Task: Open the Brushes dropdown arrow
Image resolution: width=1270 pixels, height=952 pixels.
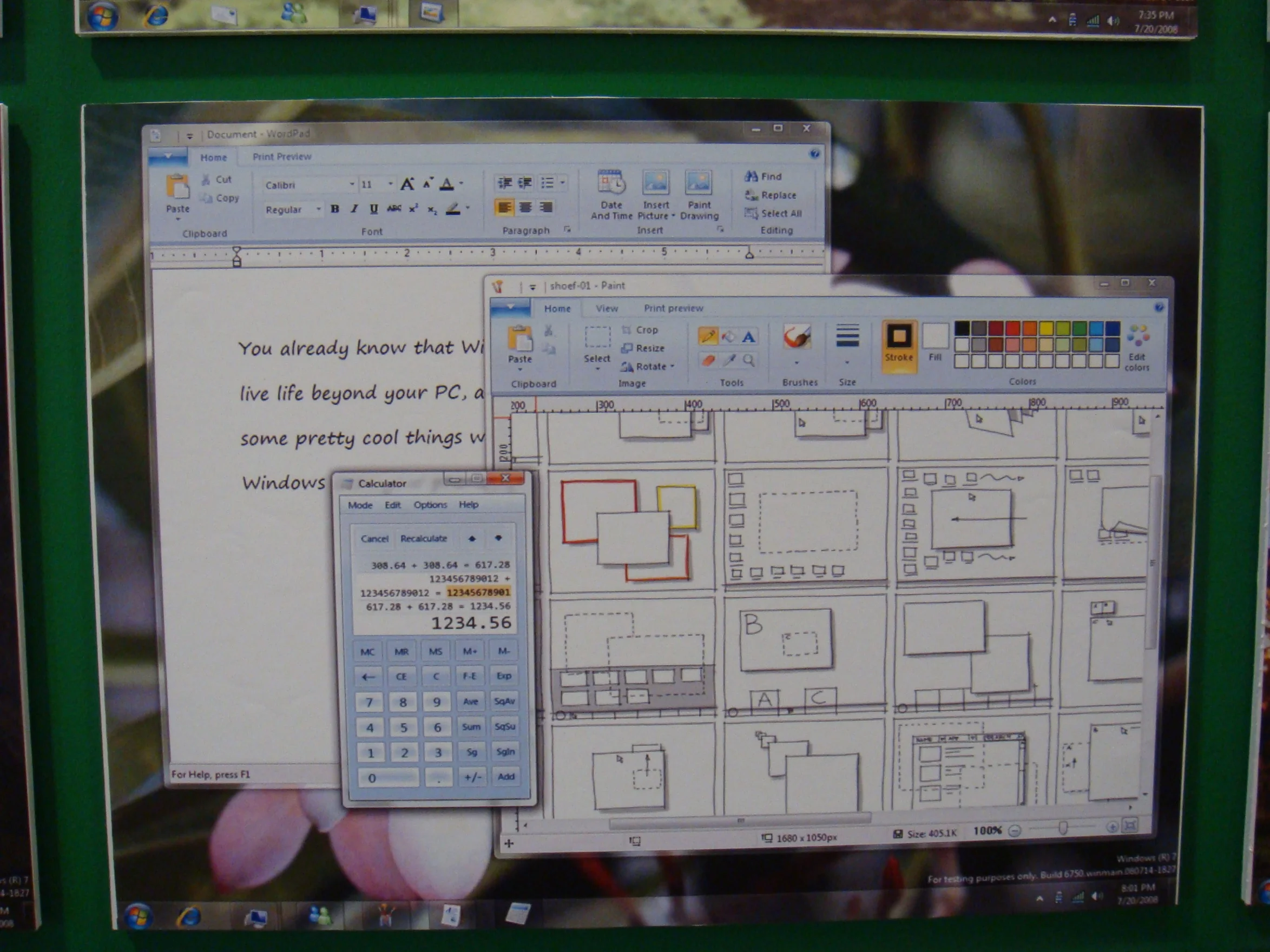Action: pos(797,363)
